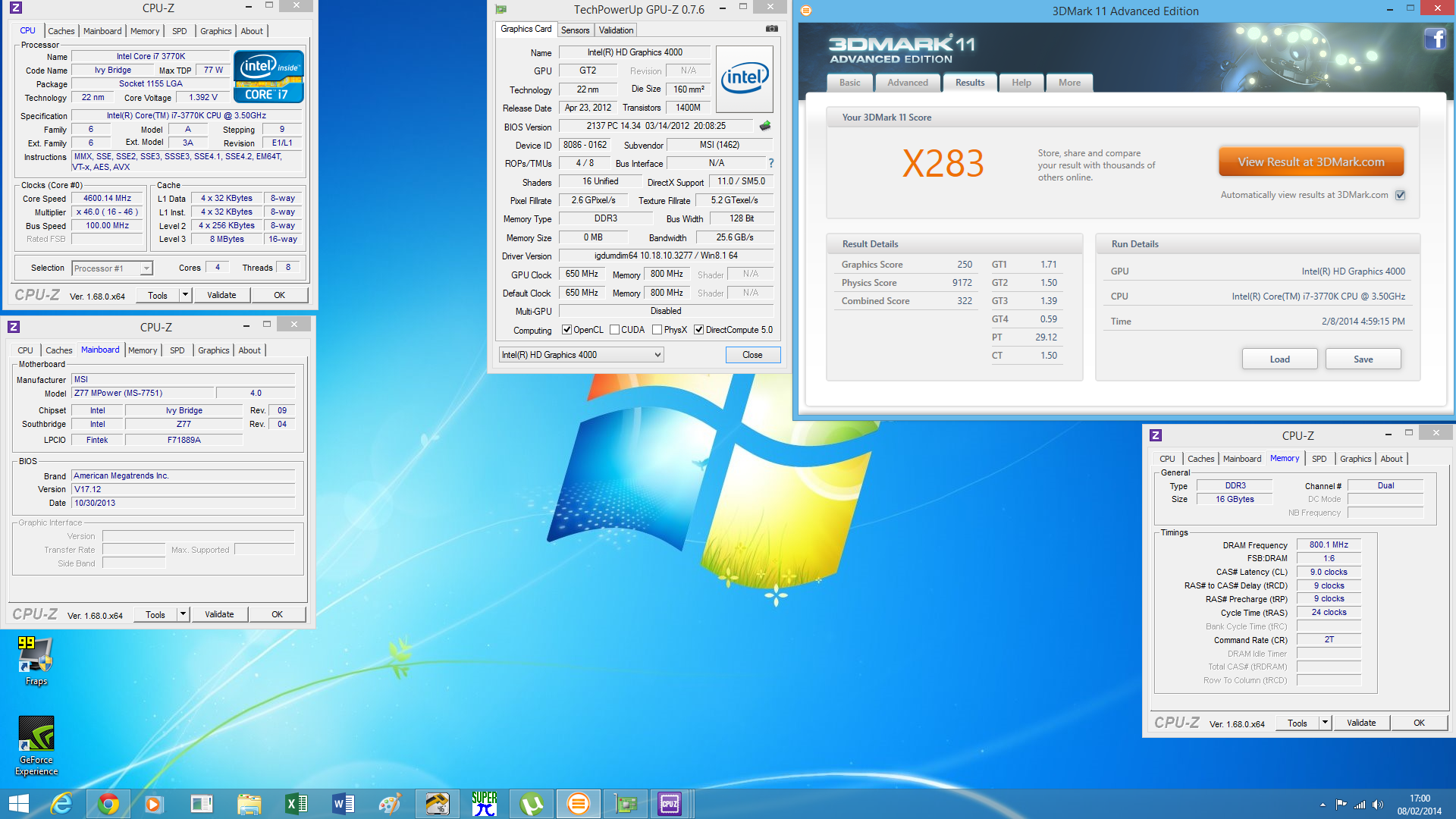Click the Bus Interface question mark icon
The height and width of the screenshot is (819, 1456).
click(770, 163)
